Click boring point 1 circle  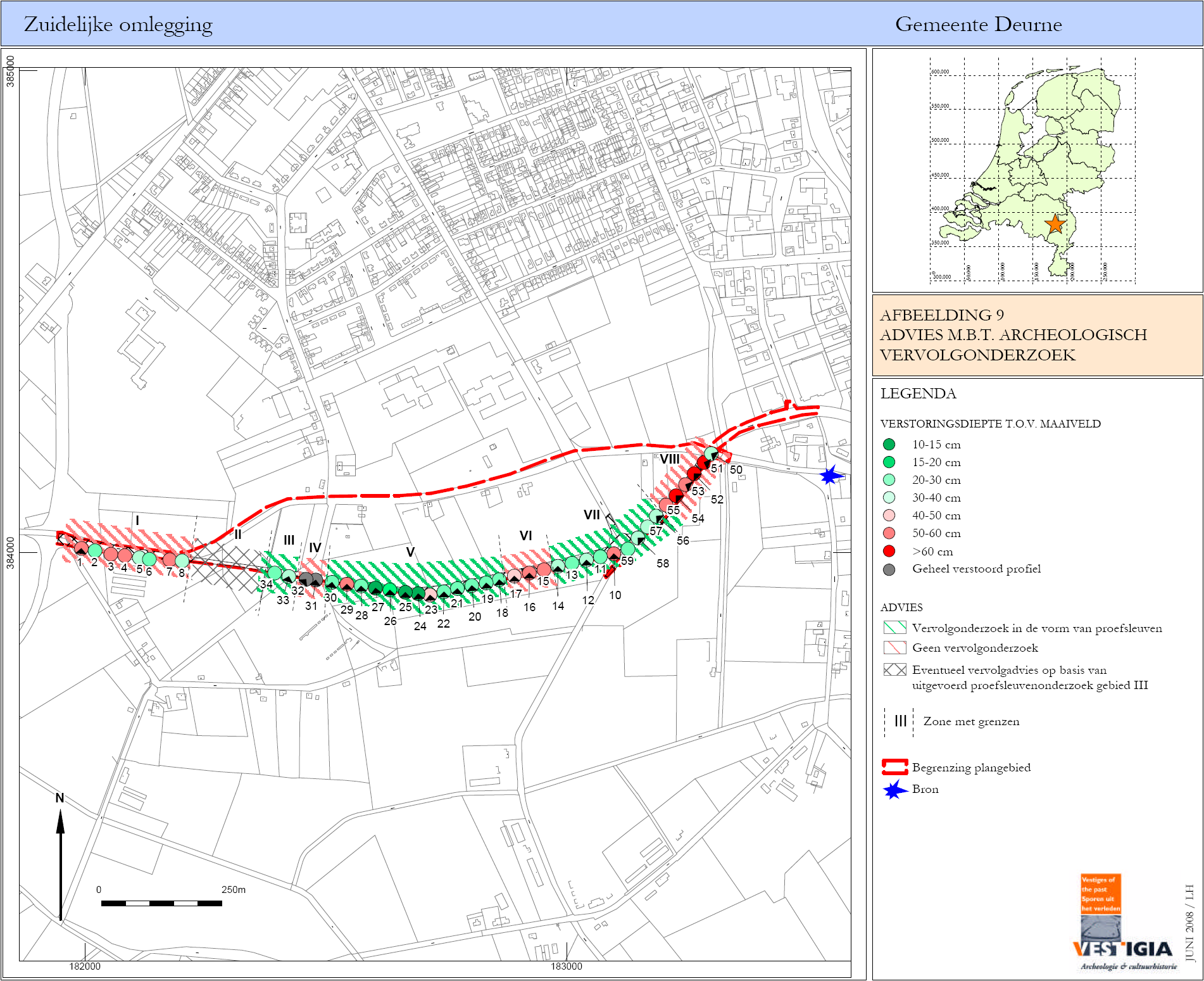81,548
